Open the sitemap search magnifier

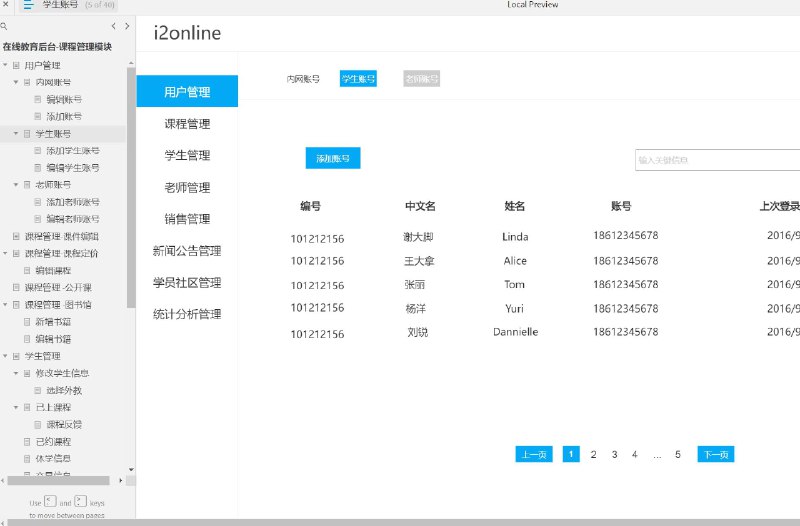pos(4,26)
